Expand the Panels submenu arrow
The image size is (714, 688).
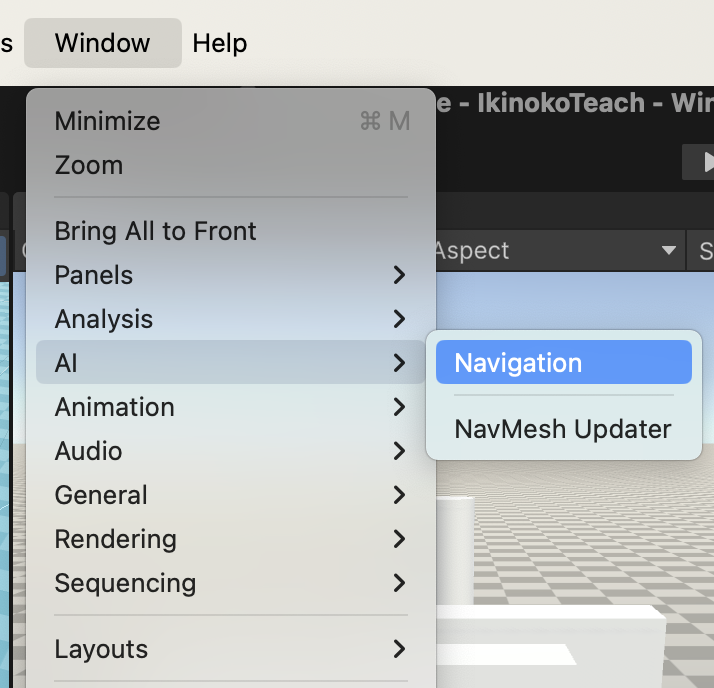tap(399, 275)
